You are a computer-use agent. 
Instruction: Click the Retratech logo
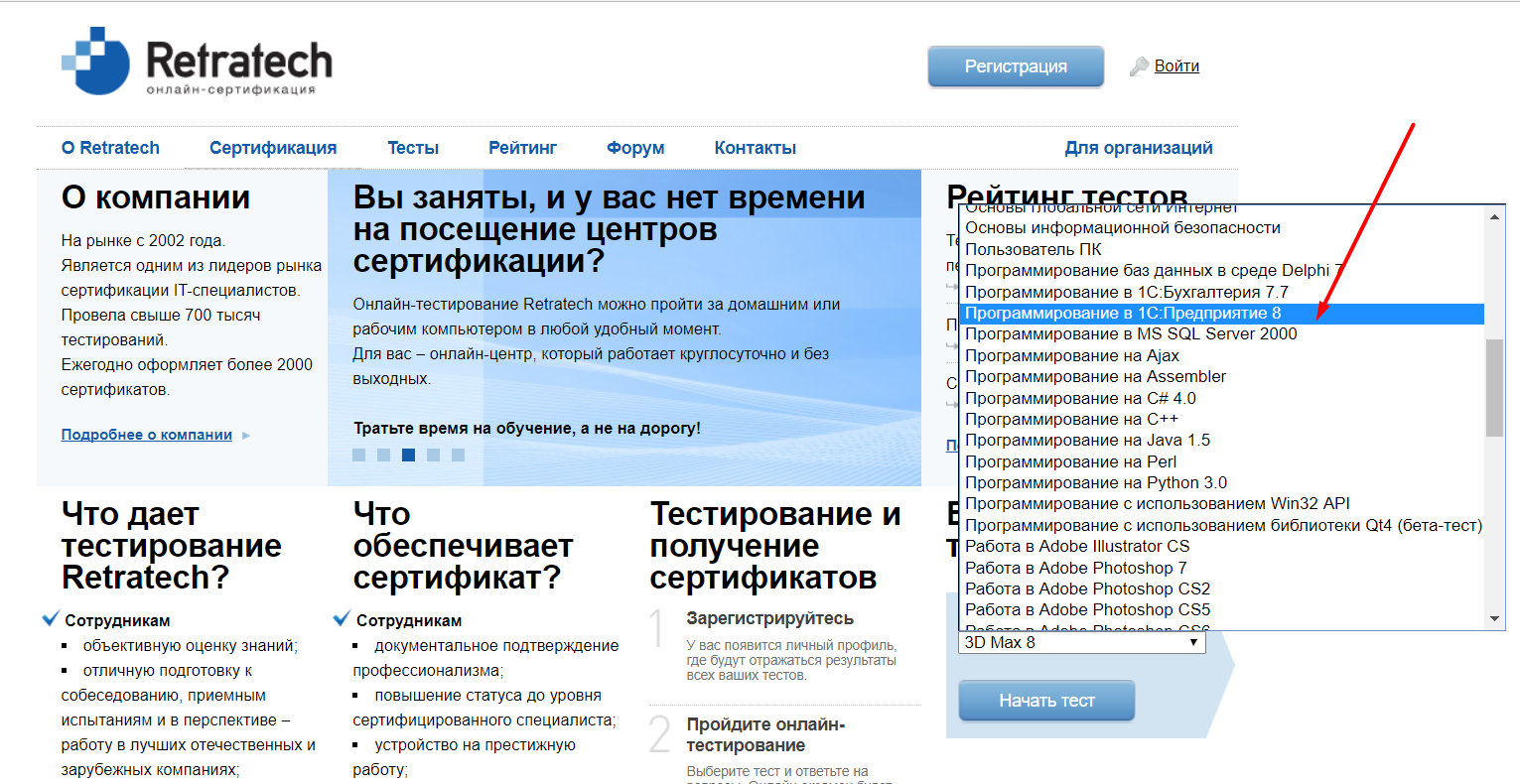(197, 63)
